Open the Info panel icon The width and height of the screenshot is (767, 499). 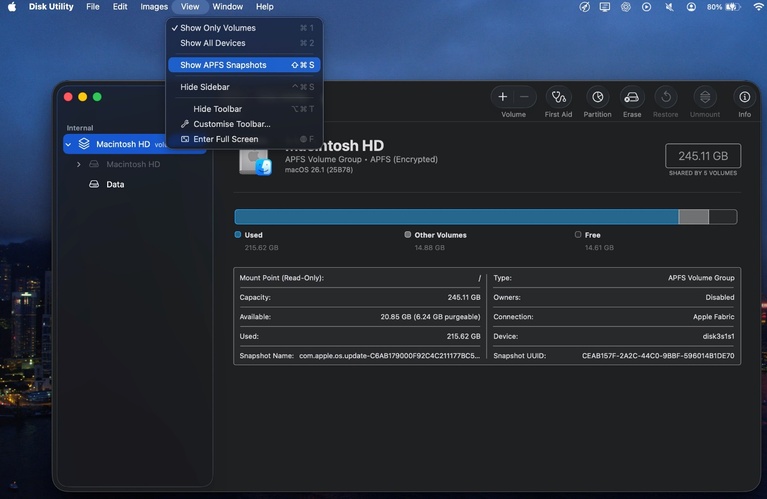744,97
